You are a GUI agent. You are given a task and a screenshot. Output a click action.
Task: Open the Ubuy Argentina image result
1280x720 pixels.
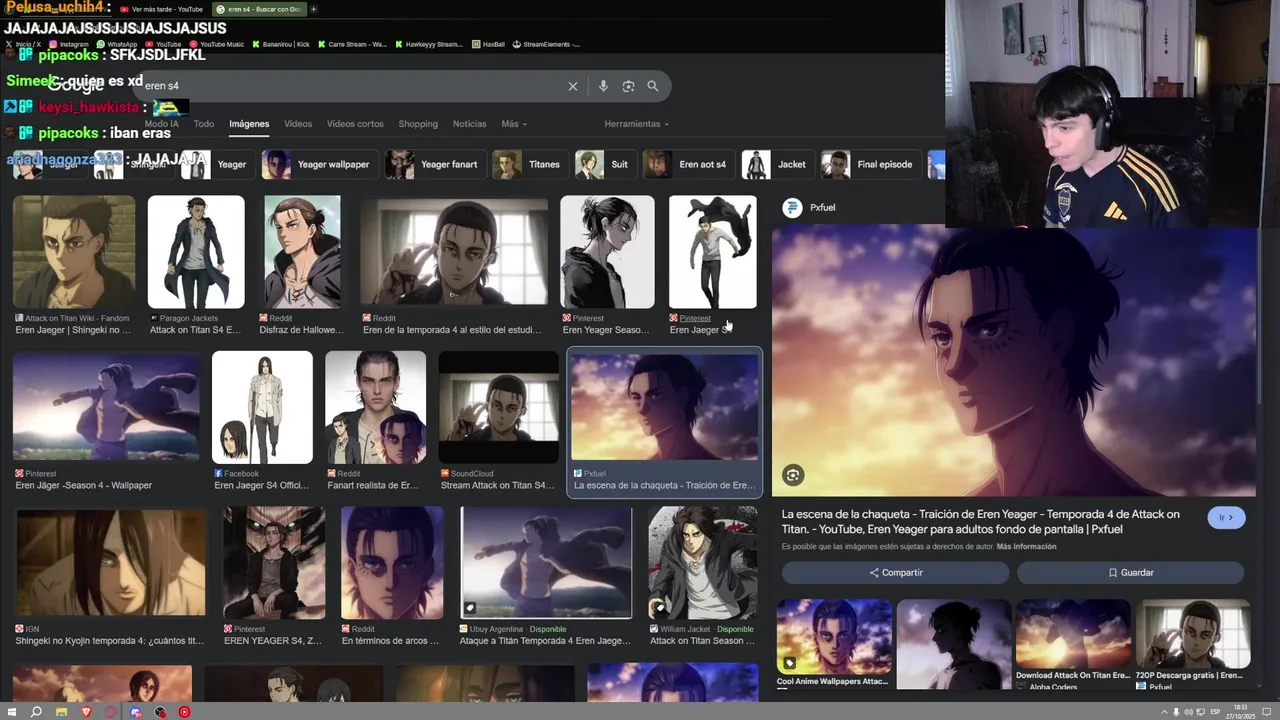[546, 562]
